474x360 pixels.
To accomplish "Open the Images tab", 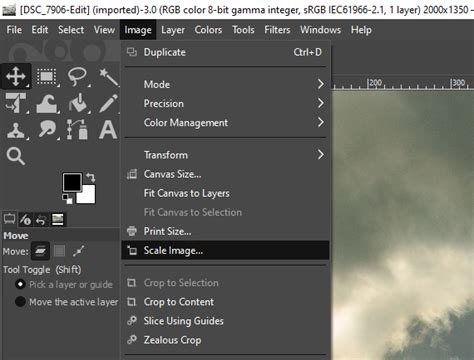I will pos(57,219).
